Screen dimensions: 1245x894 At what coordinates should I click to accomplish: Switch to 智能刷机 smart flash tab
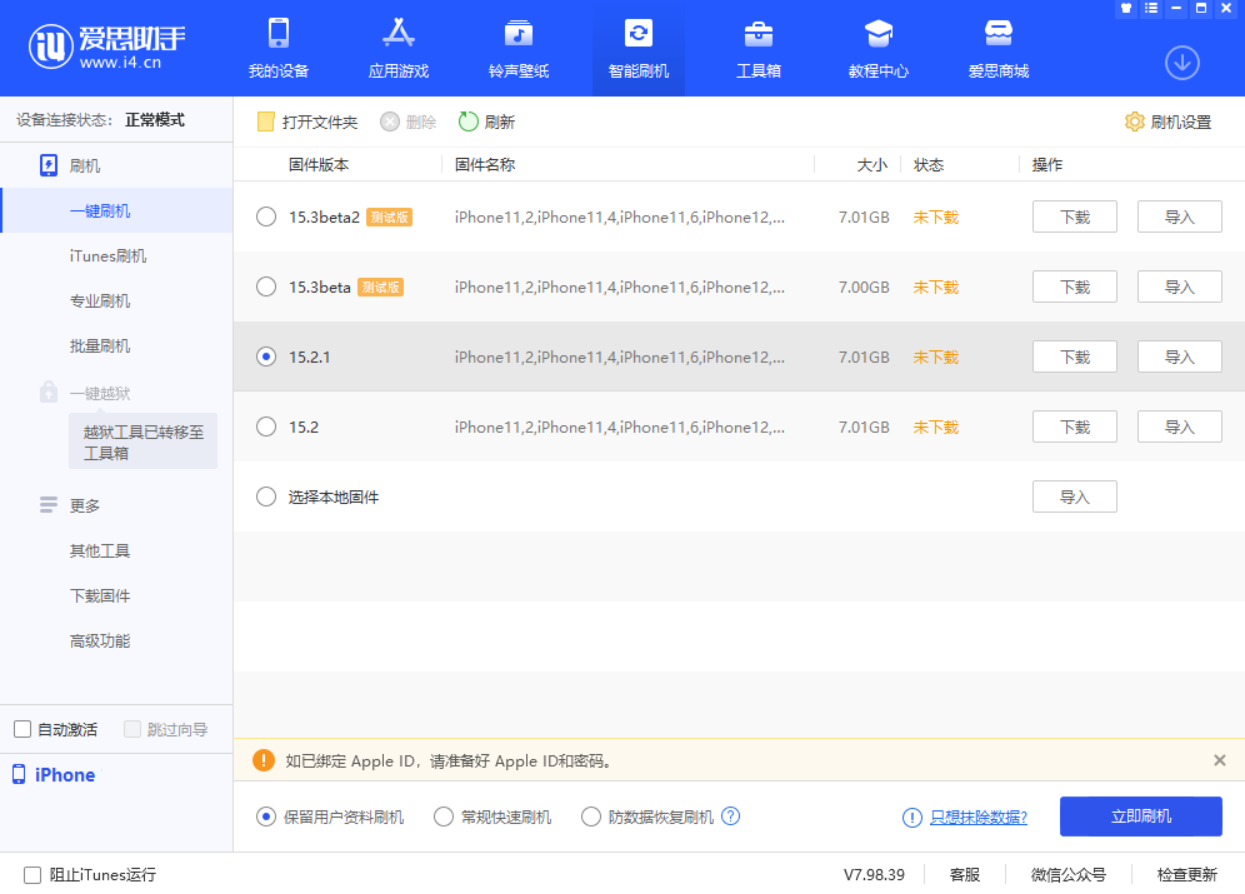638,48
